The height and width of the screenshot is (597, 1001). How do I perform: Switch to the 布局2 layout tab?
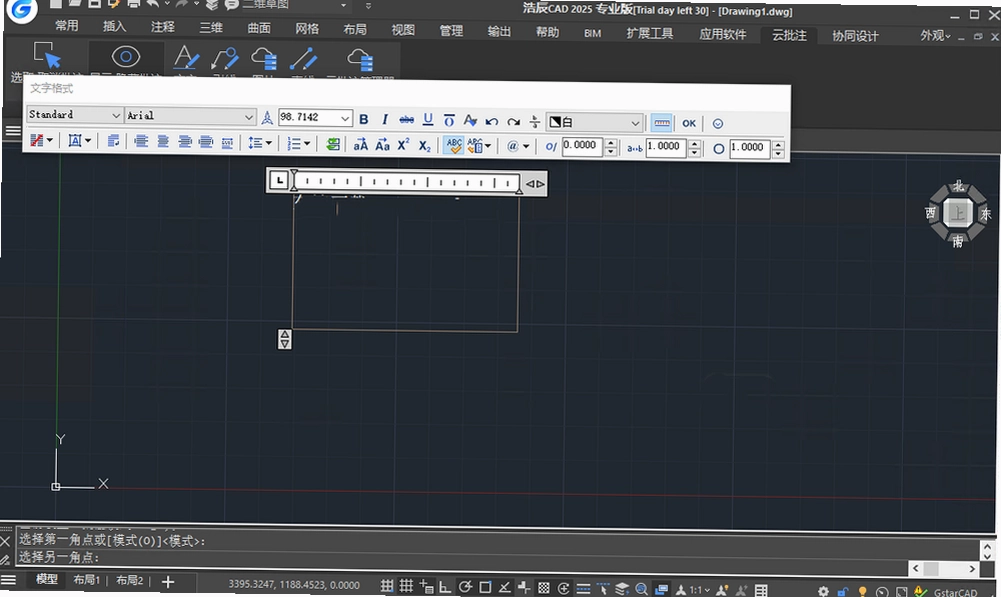click(130, 580)
